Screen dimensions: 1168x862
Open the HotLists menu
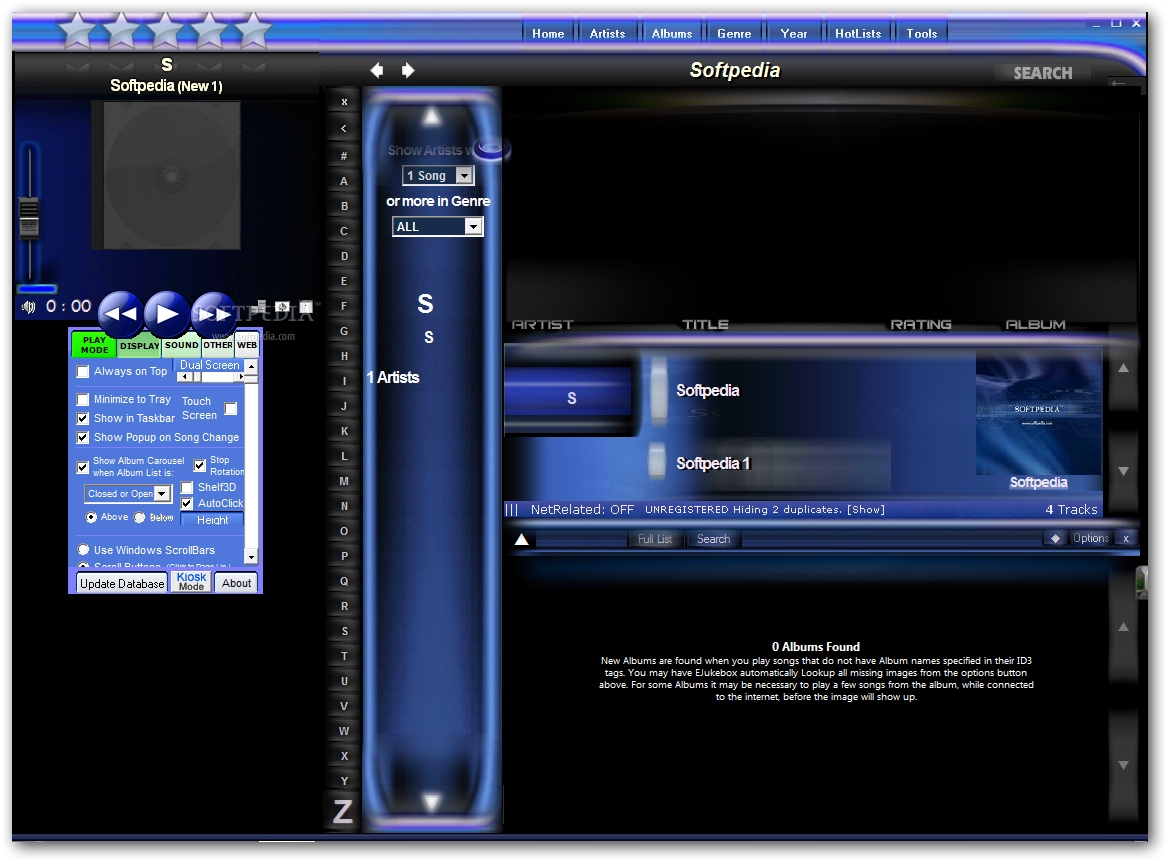point(858,34)
